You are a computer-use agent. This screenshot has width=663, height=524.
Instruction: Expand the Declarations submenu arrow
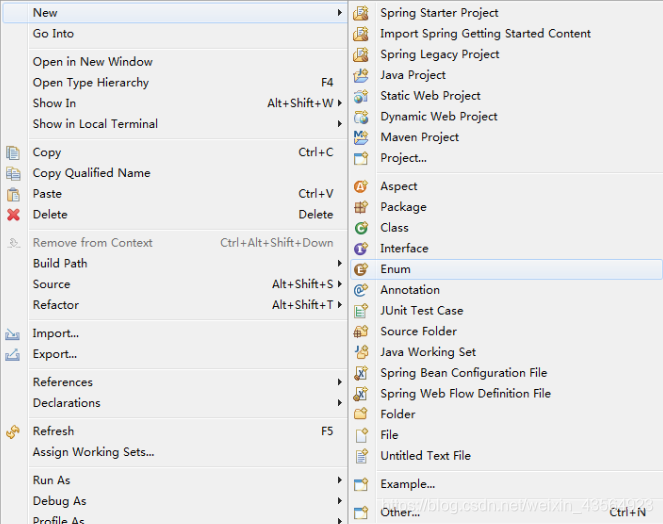point(340,403)
